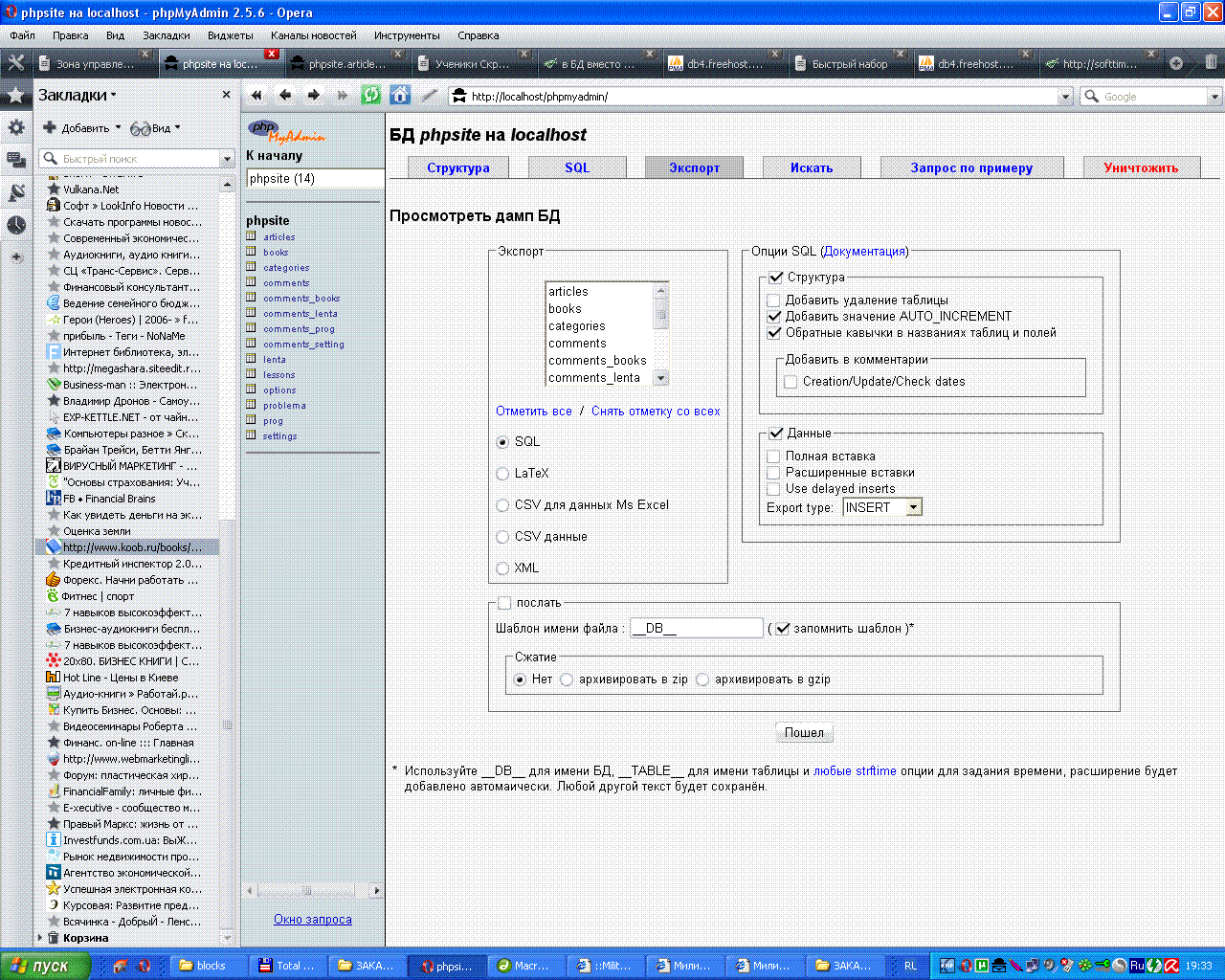The width and height of the screenshot is (1225, 980).
Task: Open the Быстрый поиск field dropdown arrow
Action: click(x=227, y=159)
